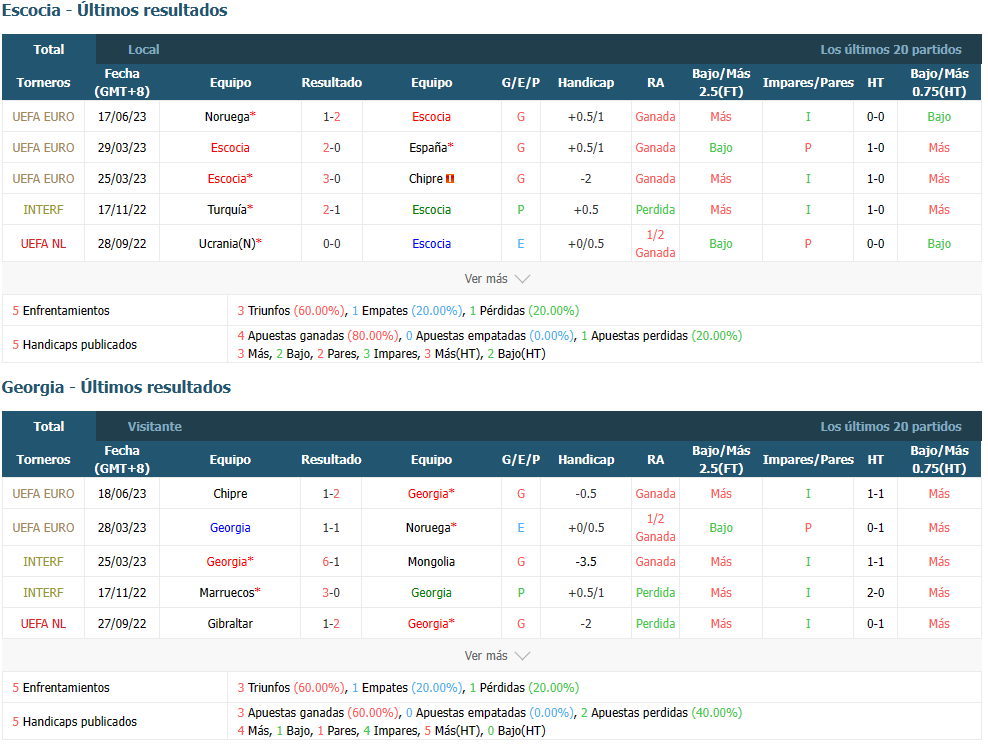Click the 0-0 result of Ucrania vs Escocia
This screenshot has width=988, height=744.
[331, 244]
